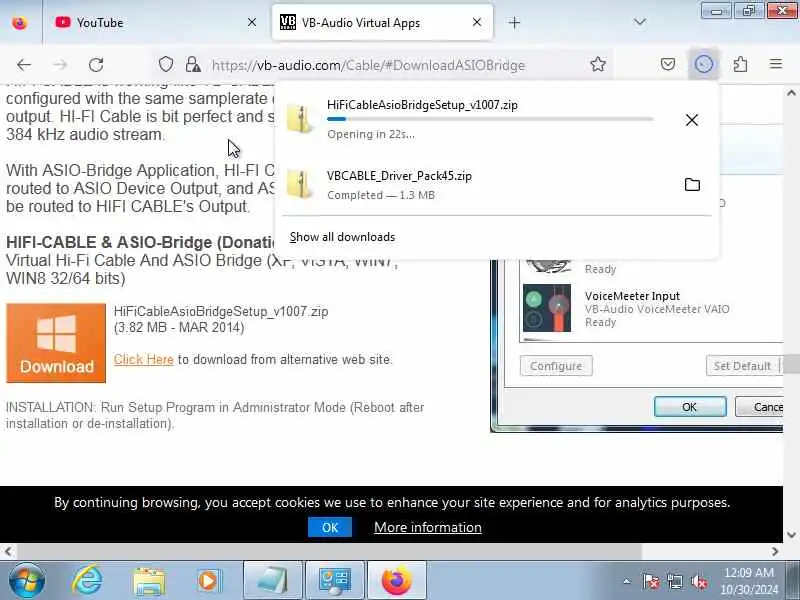Open the control panel taskbar window

pyautogui.click(x=335, y=581)
